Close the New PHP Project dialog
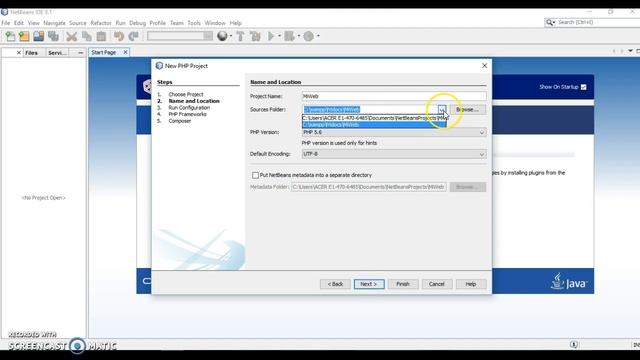Image resolution: width=640 pixels, height=360 pixels. tap(484, 66)
